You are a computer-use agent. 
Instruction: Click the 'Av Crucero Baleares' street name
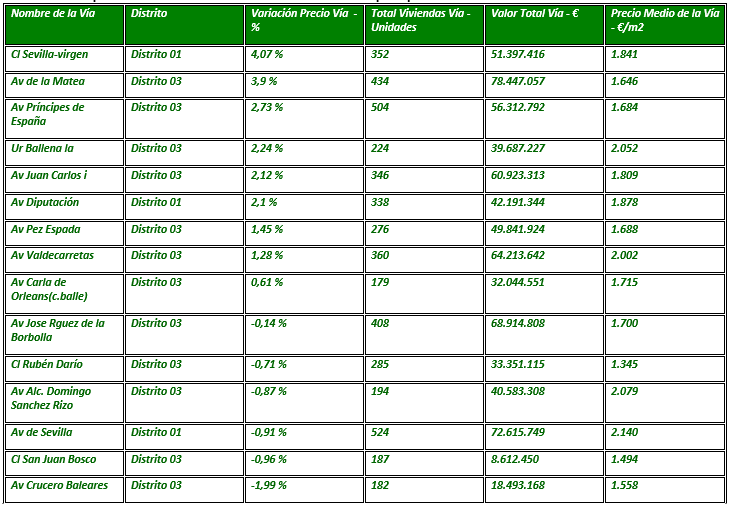tap(59, 485)
